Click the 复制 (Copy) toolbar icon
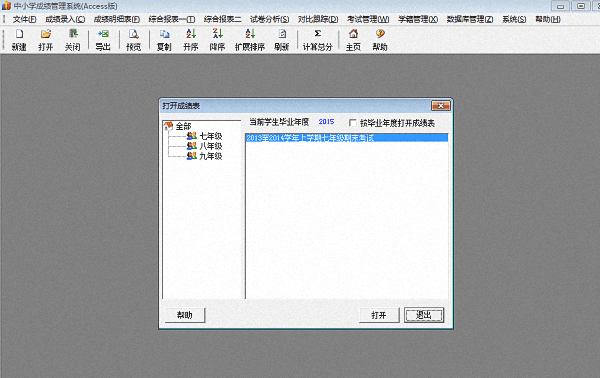This screenshot has width=600, height=378. click(164, 39)
